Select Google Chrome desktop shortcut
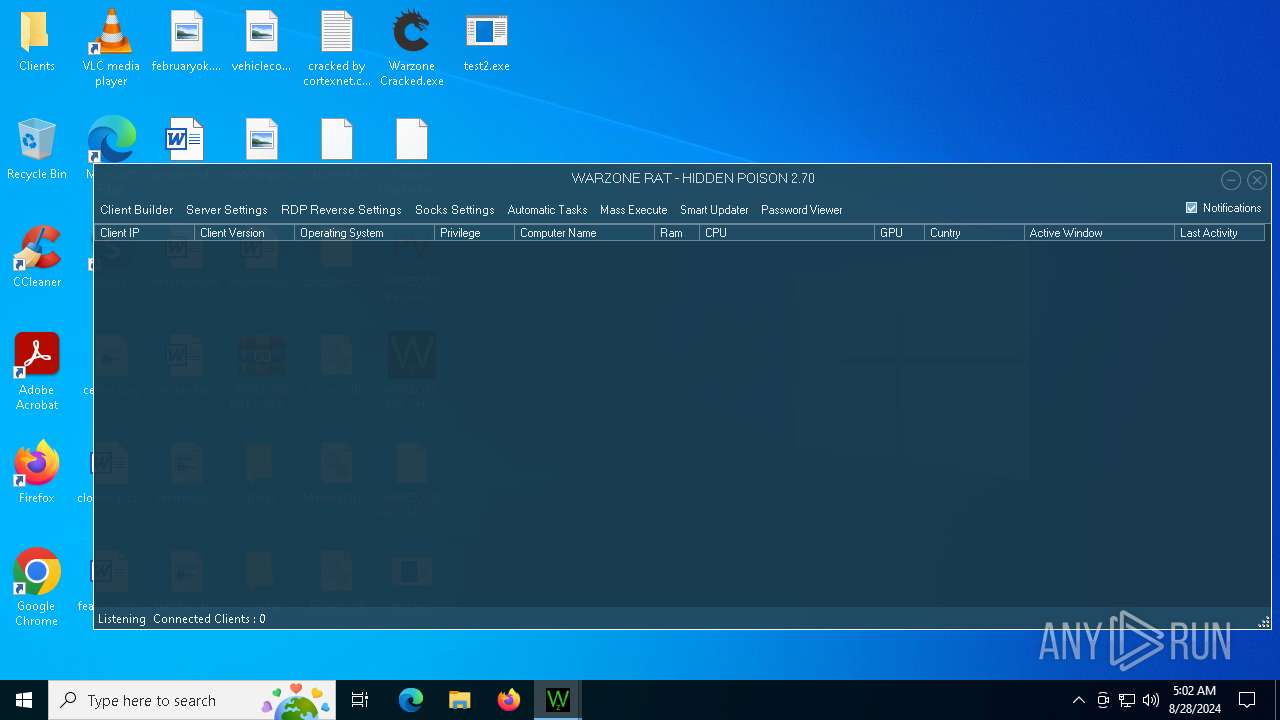1280x720 pixels. (x=37, y=587)
